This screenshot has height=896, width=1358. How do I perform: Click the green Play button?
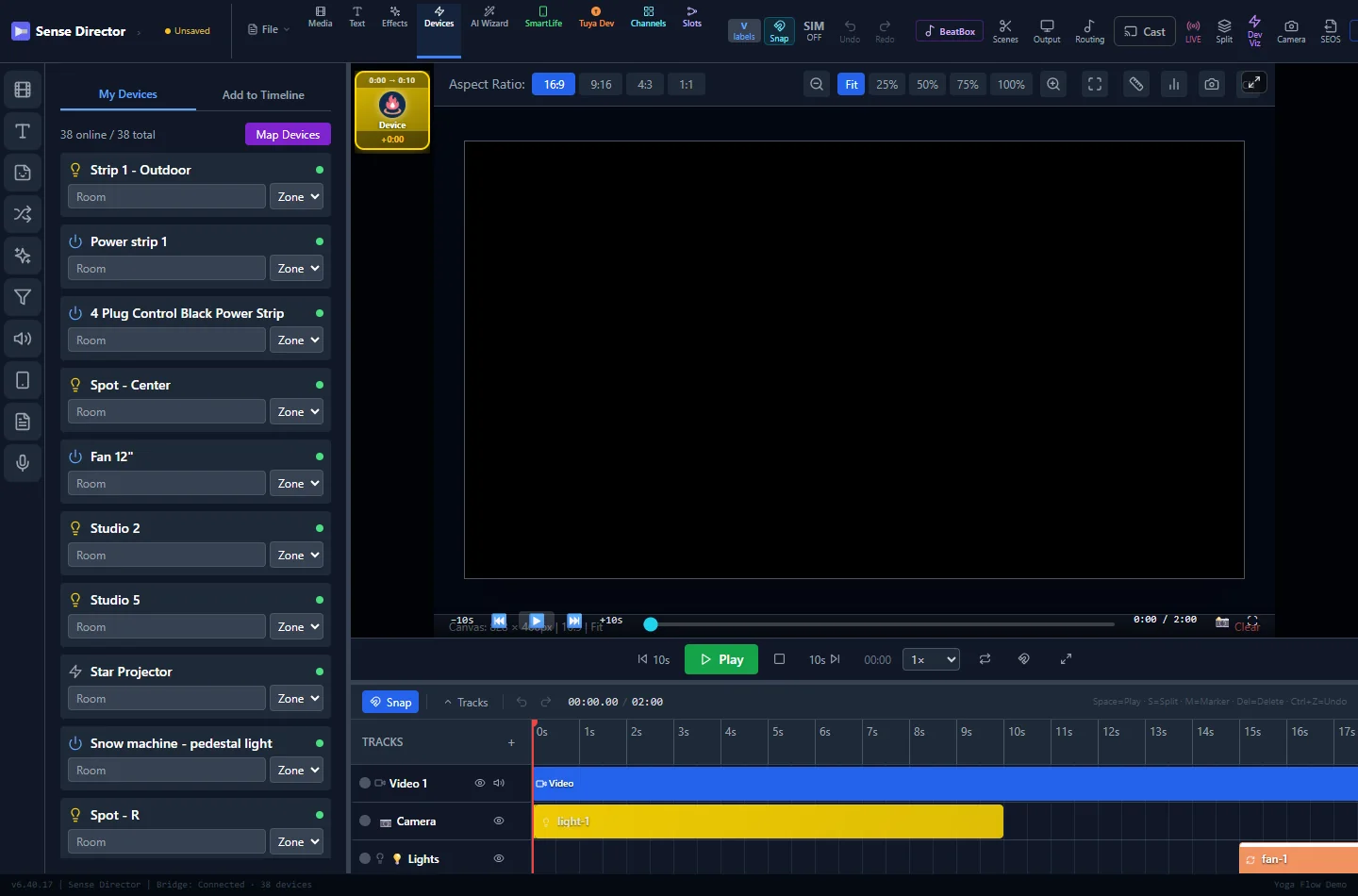click(x=721, y=659)
